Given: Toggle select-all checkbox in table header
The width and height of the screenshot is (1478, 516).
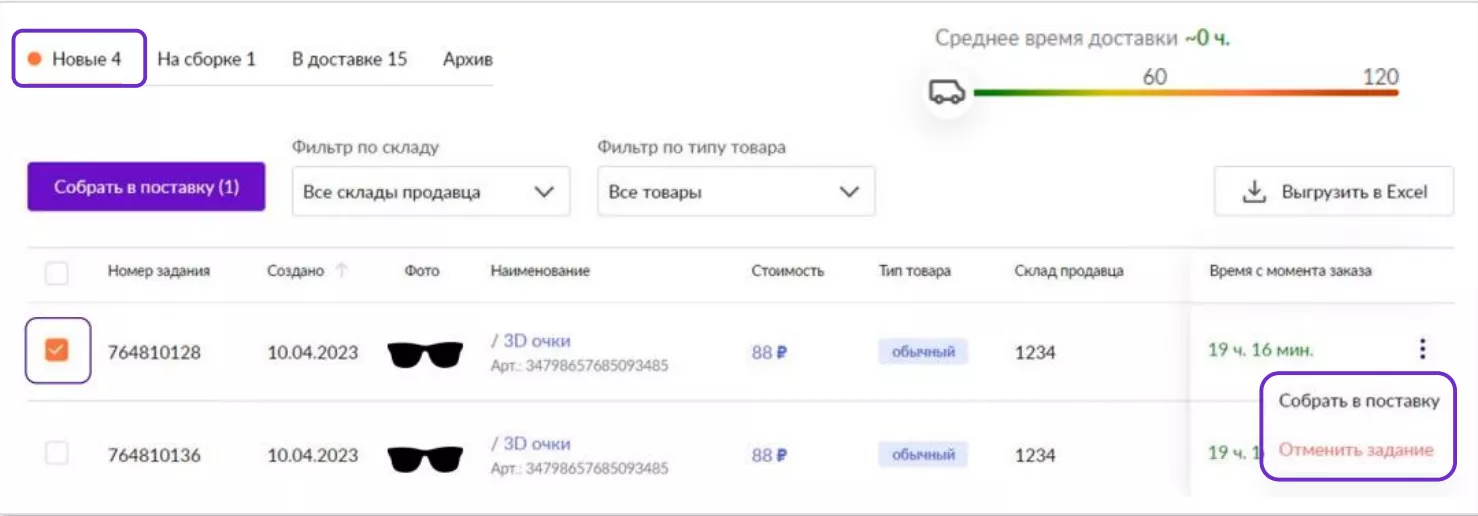Looking at the screenshot, I should tap(57, 272).
